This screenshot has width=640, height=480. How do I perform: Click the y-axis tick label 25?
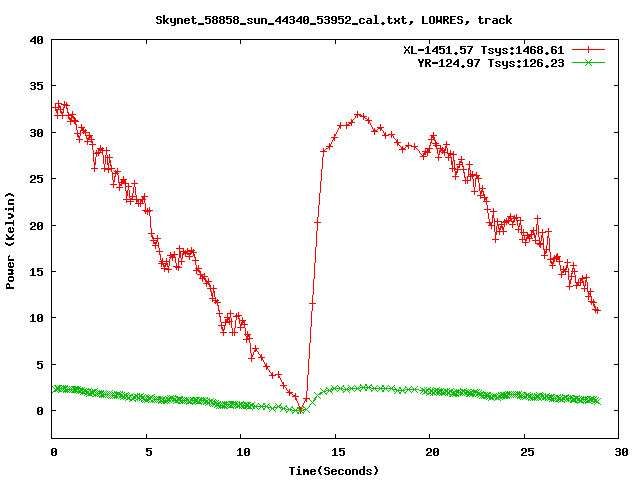(36, 179)
